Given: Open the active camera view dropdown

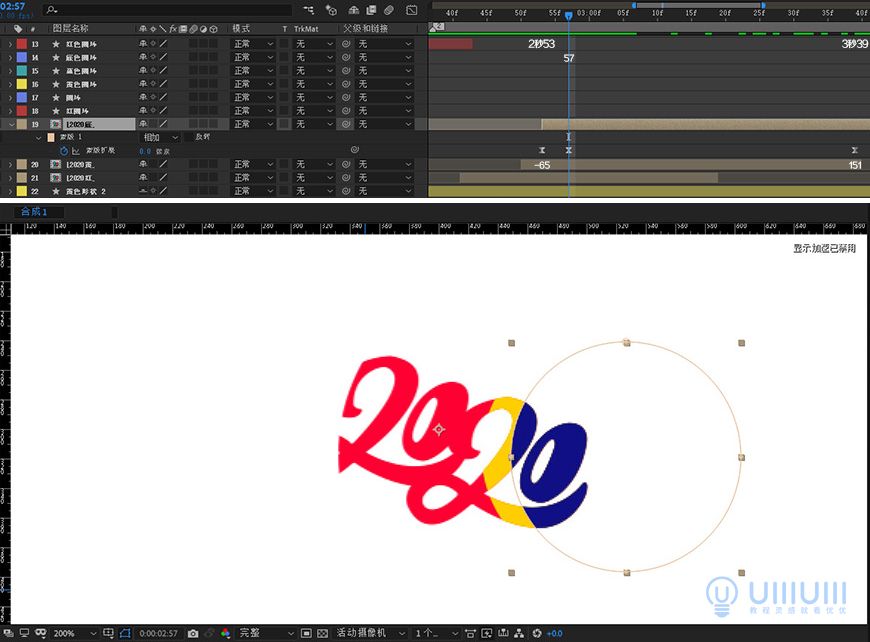Looking at the screenshot, I should tap(370, 633).
